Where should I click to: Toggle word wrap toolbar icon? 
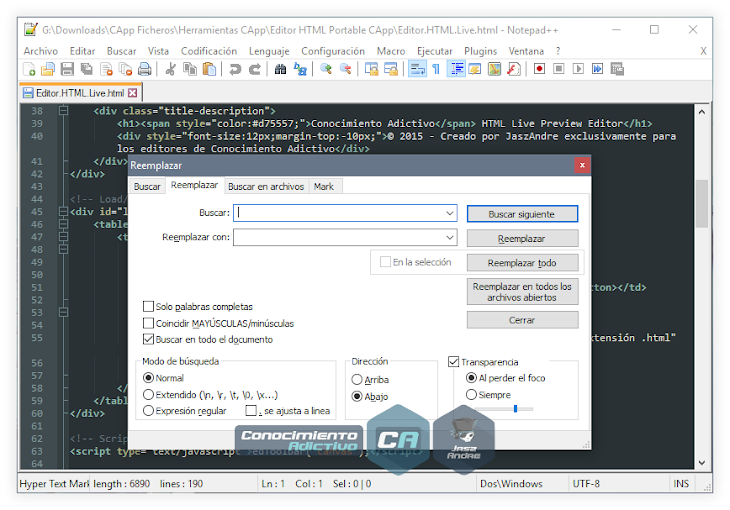point(417,69)
